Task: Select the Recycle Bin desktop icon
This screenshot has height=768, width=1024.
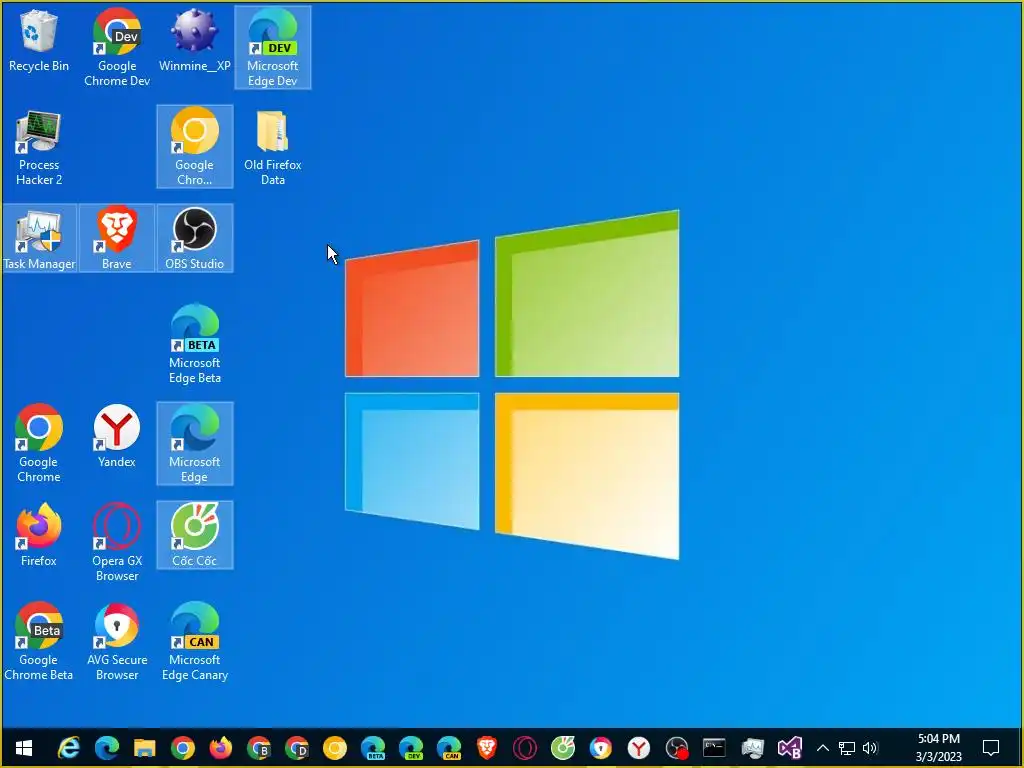Action: 39,41
